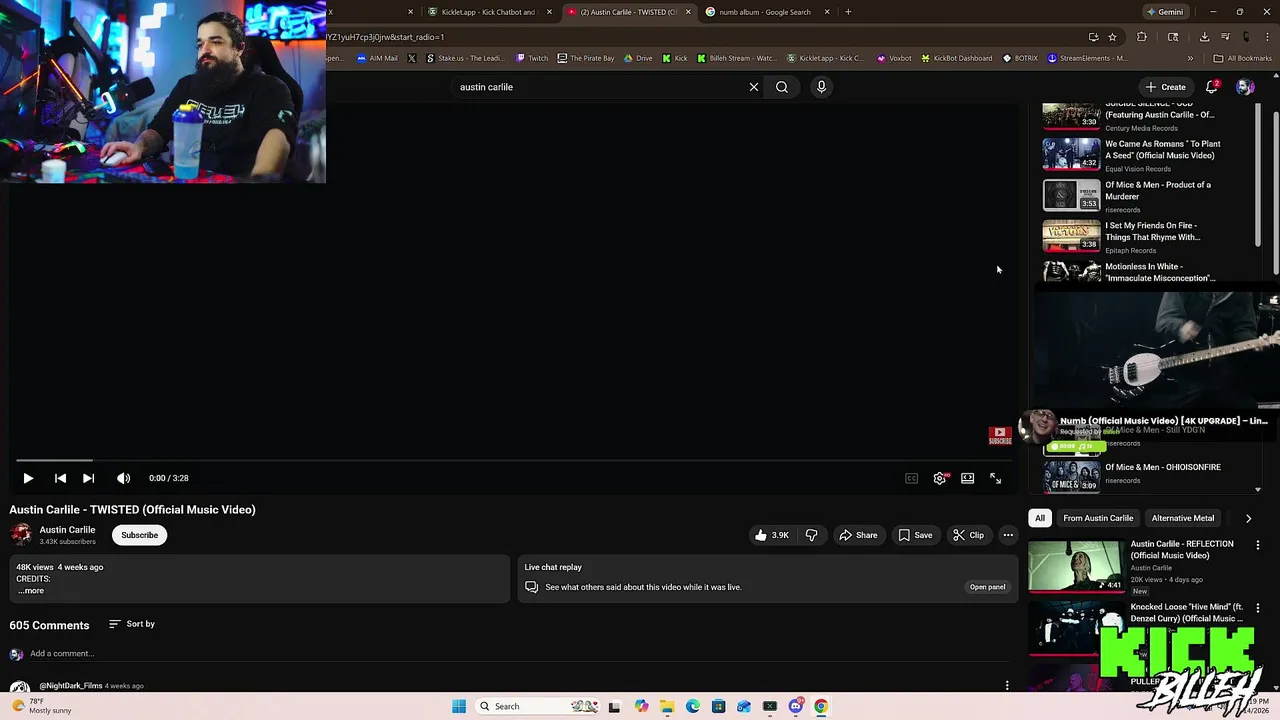The width and height of the screenshot is (1280, 720).
Task: Open Chrome extensions puzzle icon
Action: pyautogui.click(x=1142, y=37)
